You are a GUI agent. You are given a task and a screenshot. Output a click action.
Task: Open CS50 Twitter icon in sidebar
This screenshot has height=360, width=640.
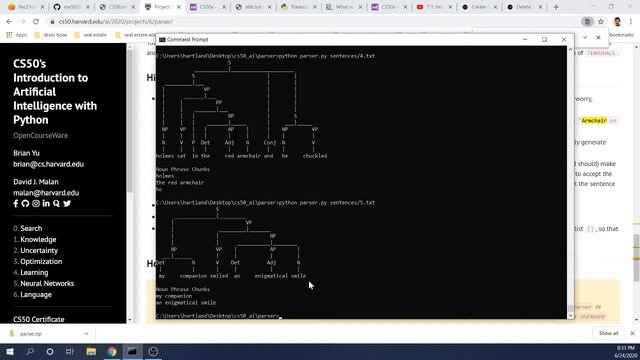(67, 203)
